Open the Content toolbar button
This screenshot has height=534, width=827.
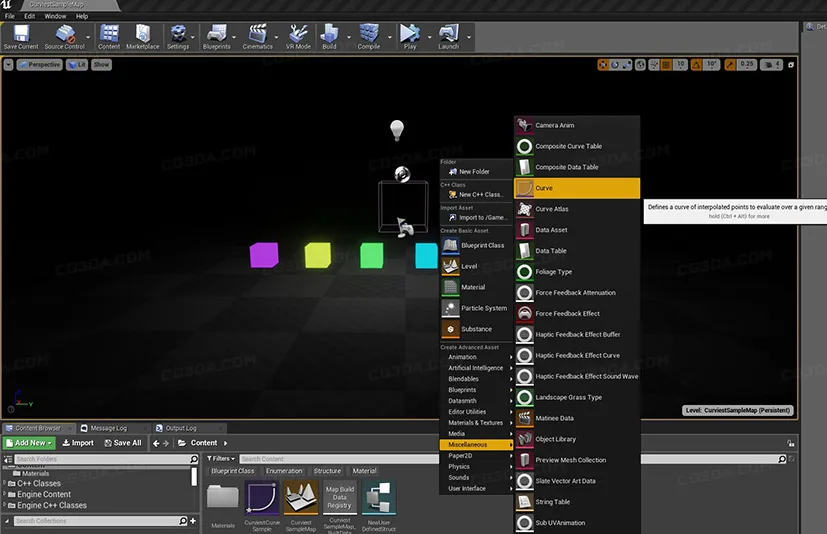coord(109,36)
